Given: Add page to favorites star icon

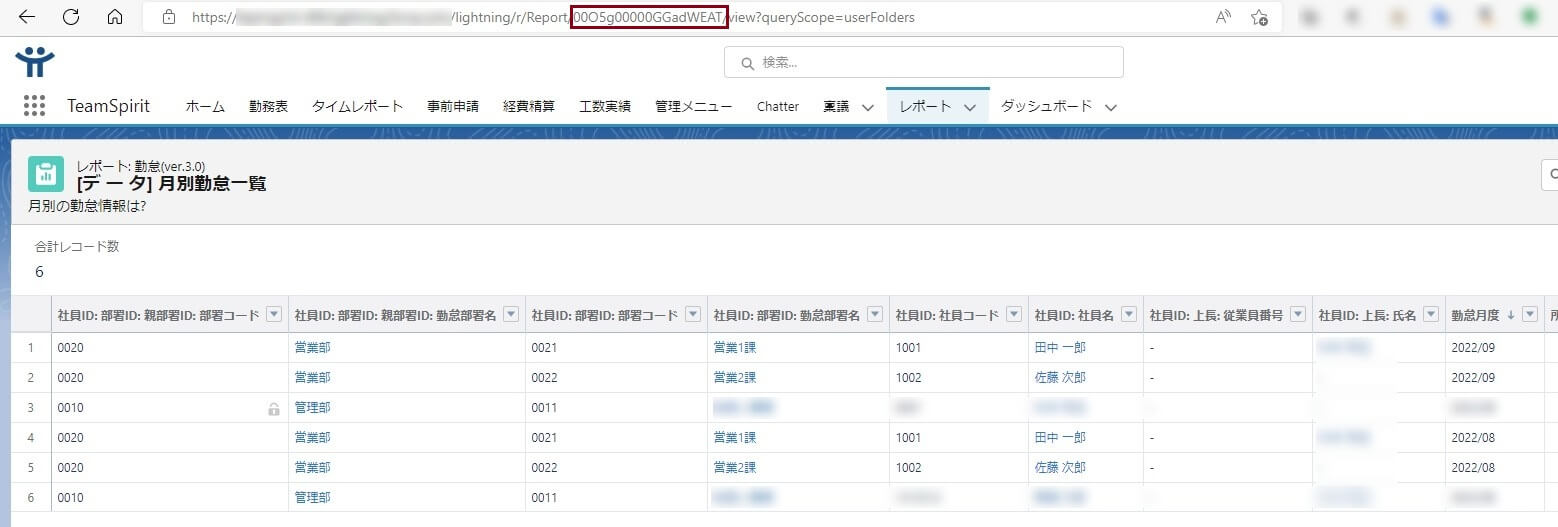Looking at the screenshot, I should [x=1260, y=17].
